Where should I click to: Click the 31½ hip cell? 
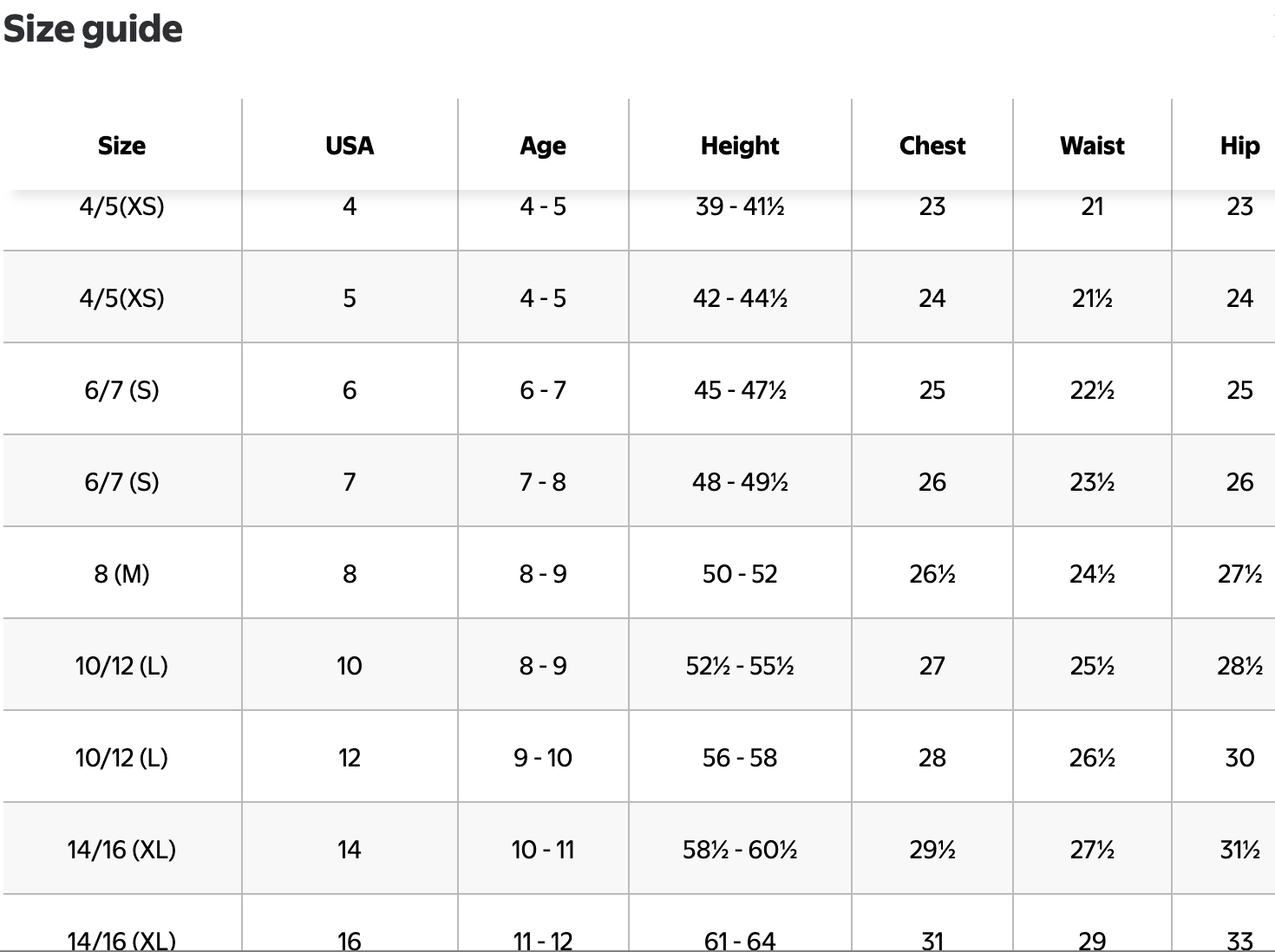[1239, 850]
